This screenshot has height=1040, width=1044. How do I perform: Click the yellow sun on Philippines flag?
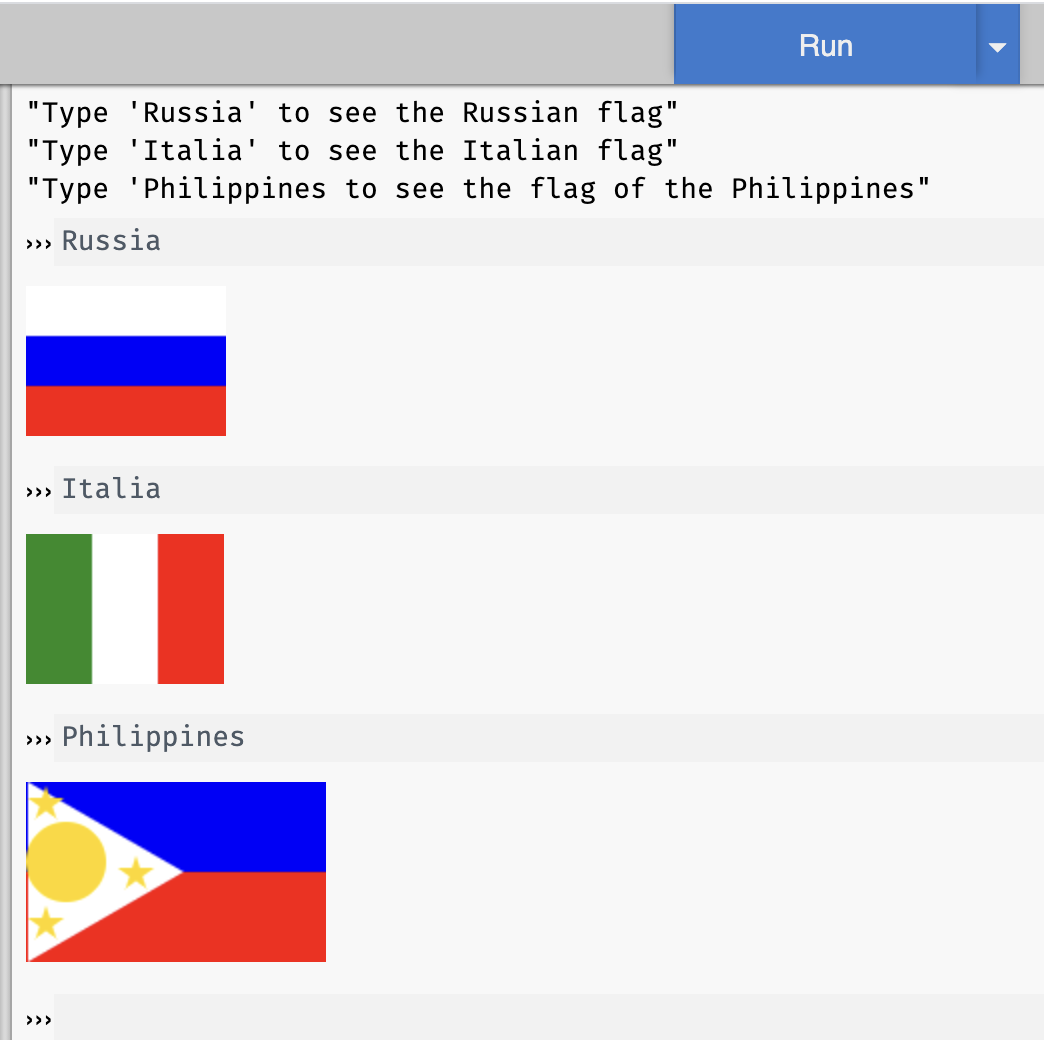click(x=66, y=862)
